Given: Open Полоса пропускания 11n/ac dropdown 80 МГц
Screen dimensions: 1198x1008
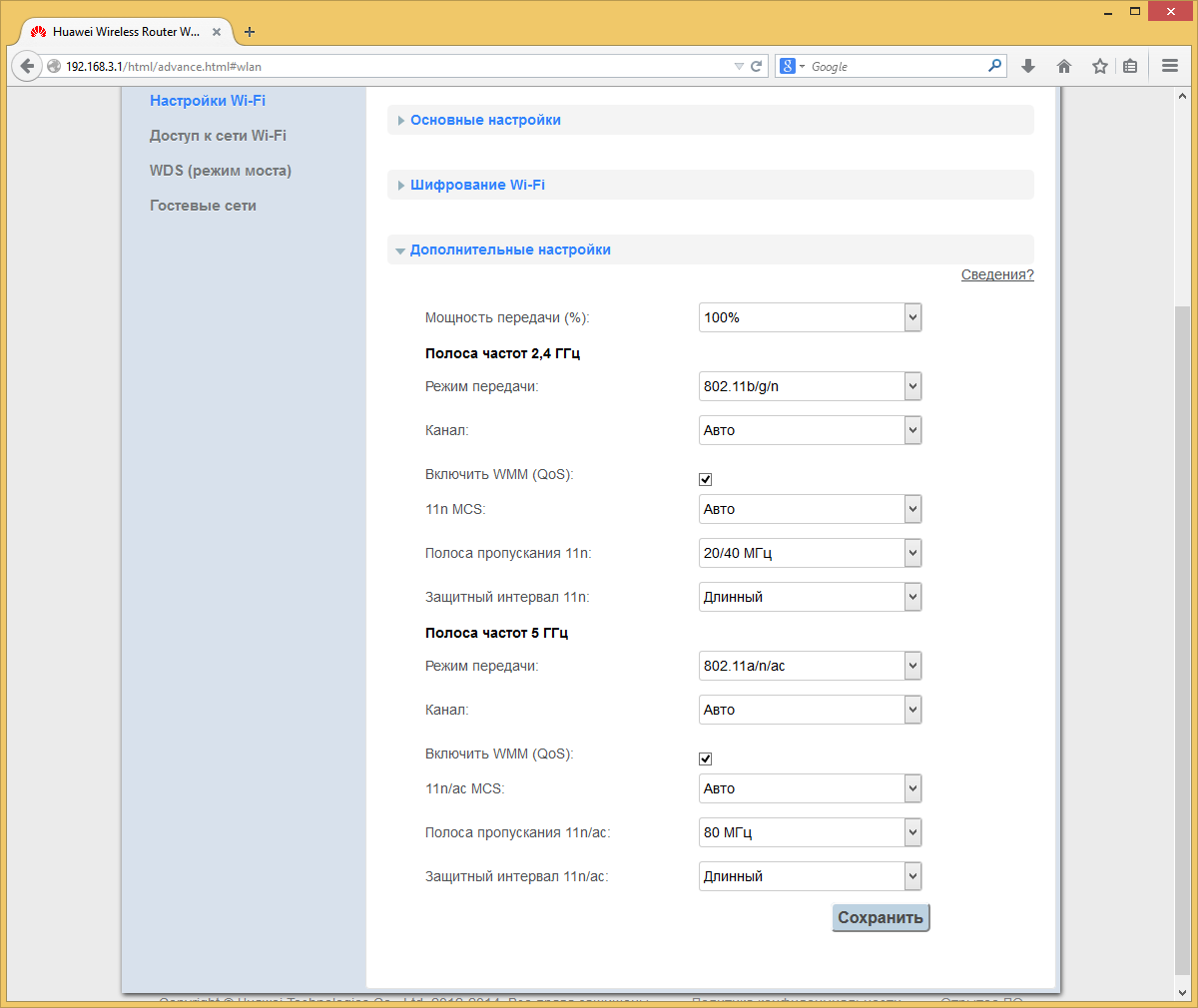Looking at the screenshot, I should (810, 832).
